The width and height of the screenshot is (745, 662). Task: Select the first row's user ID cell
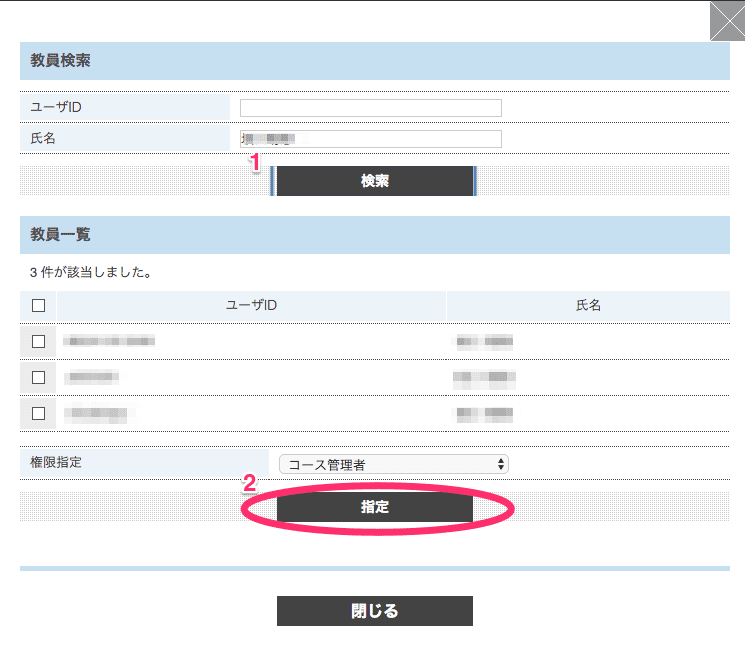(x=109, y=341)
